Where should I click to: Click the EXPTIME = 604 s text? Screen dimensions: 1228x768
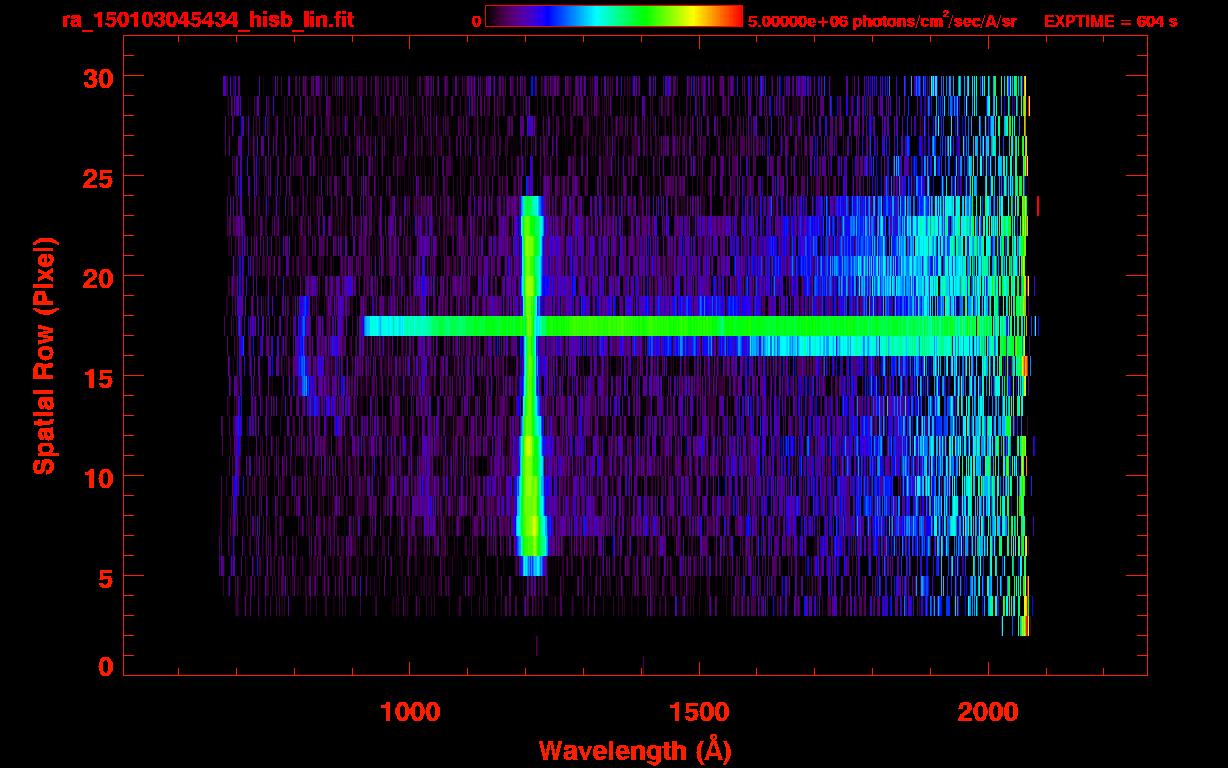point(1110,21)
